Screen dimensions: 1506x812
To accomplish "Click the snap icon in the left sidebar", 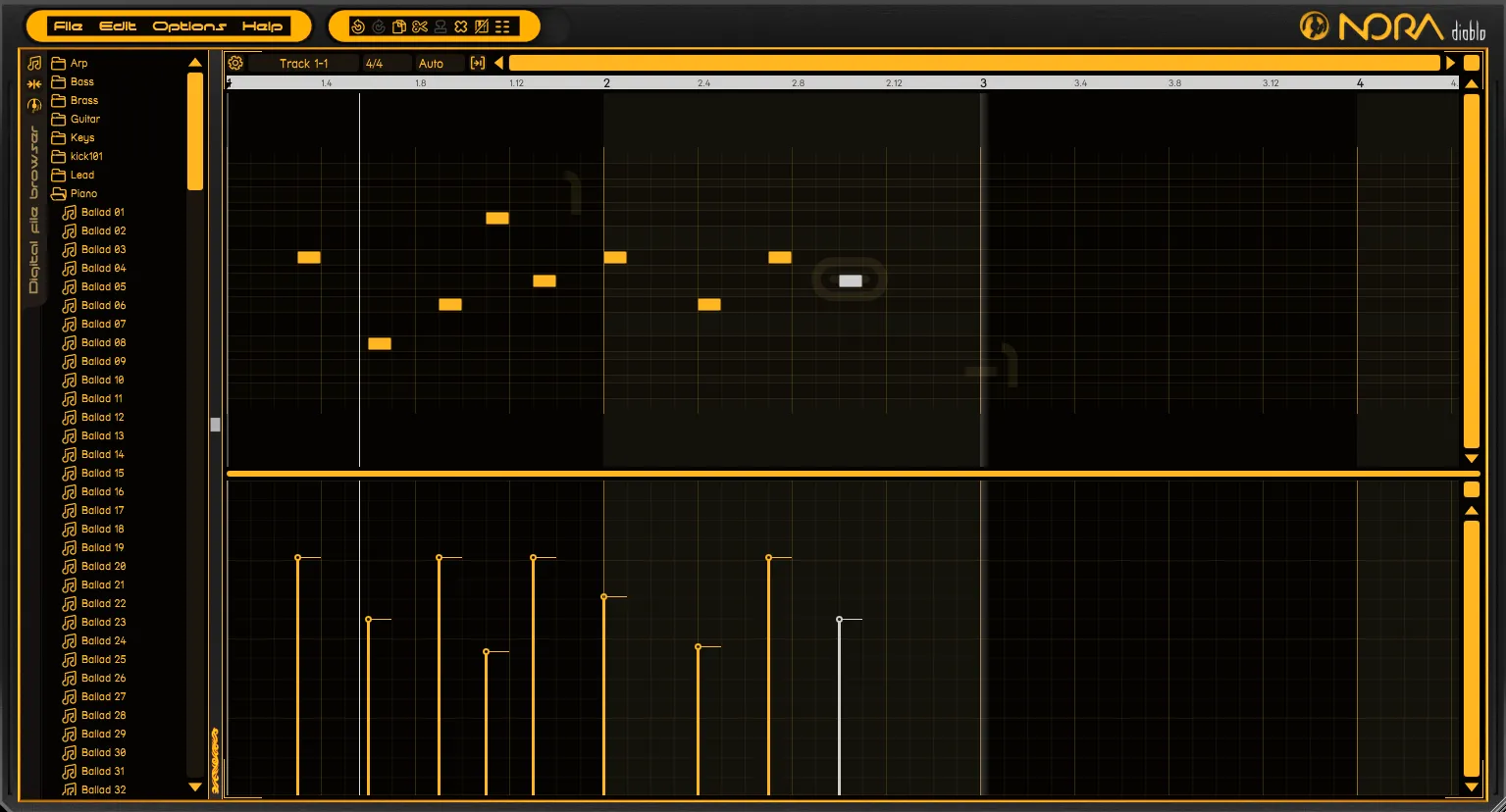I will click(33, 84).
